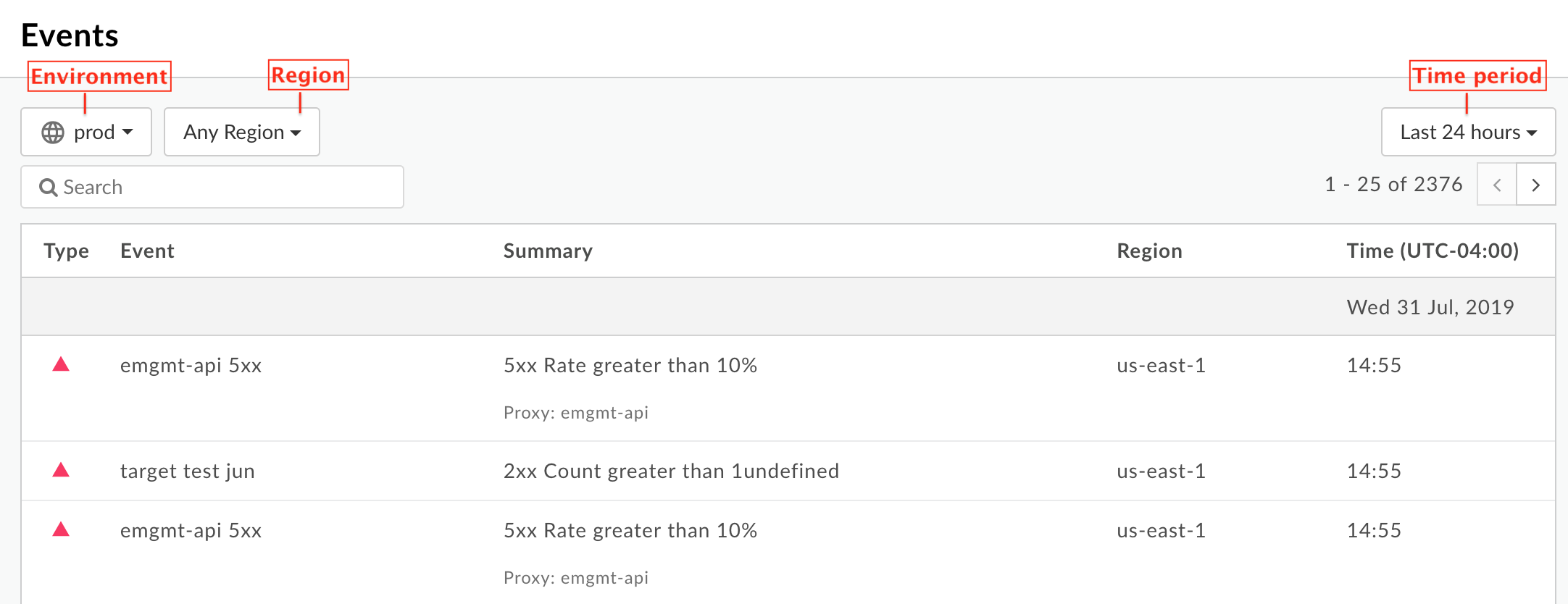Click the Time (UTC-04:00) column header
This screenshot has width=1568, height=604.
click(1433, 251)
